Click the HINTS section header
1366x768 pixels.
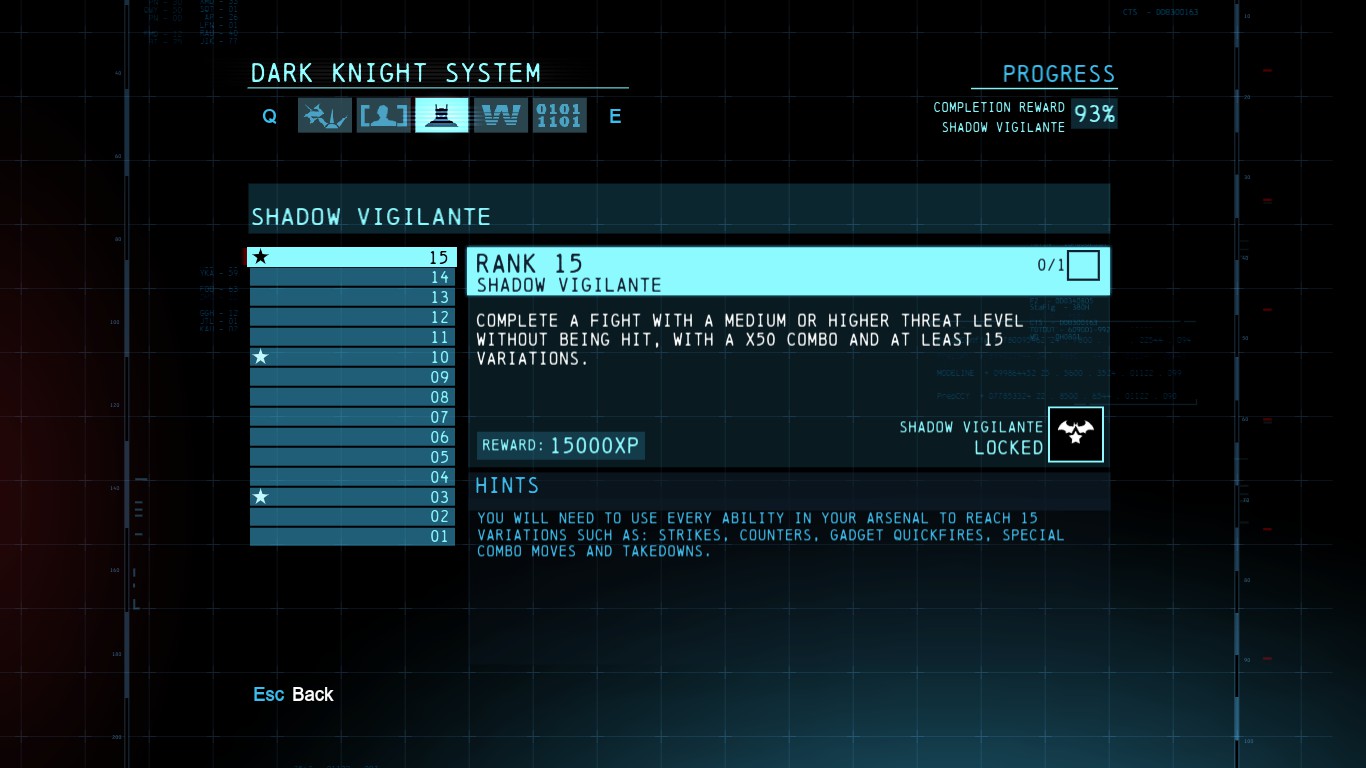click(x=507, y=486)
